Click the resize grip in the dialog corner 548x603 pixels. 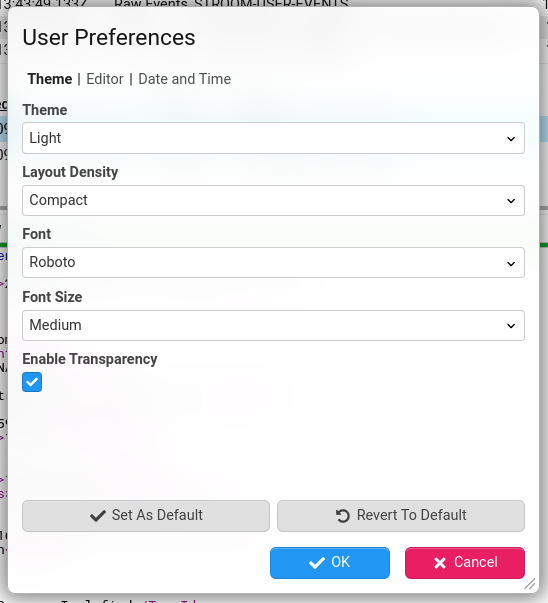tap(530, 584)
